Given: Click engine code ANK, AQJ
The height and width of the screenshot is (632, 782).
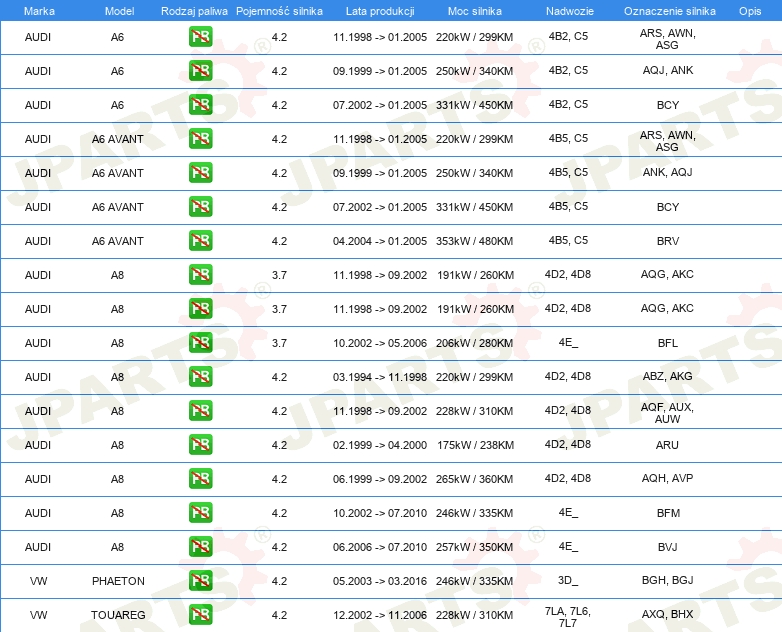Looking at the screenshot, I should click(x=668, y=172).
